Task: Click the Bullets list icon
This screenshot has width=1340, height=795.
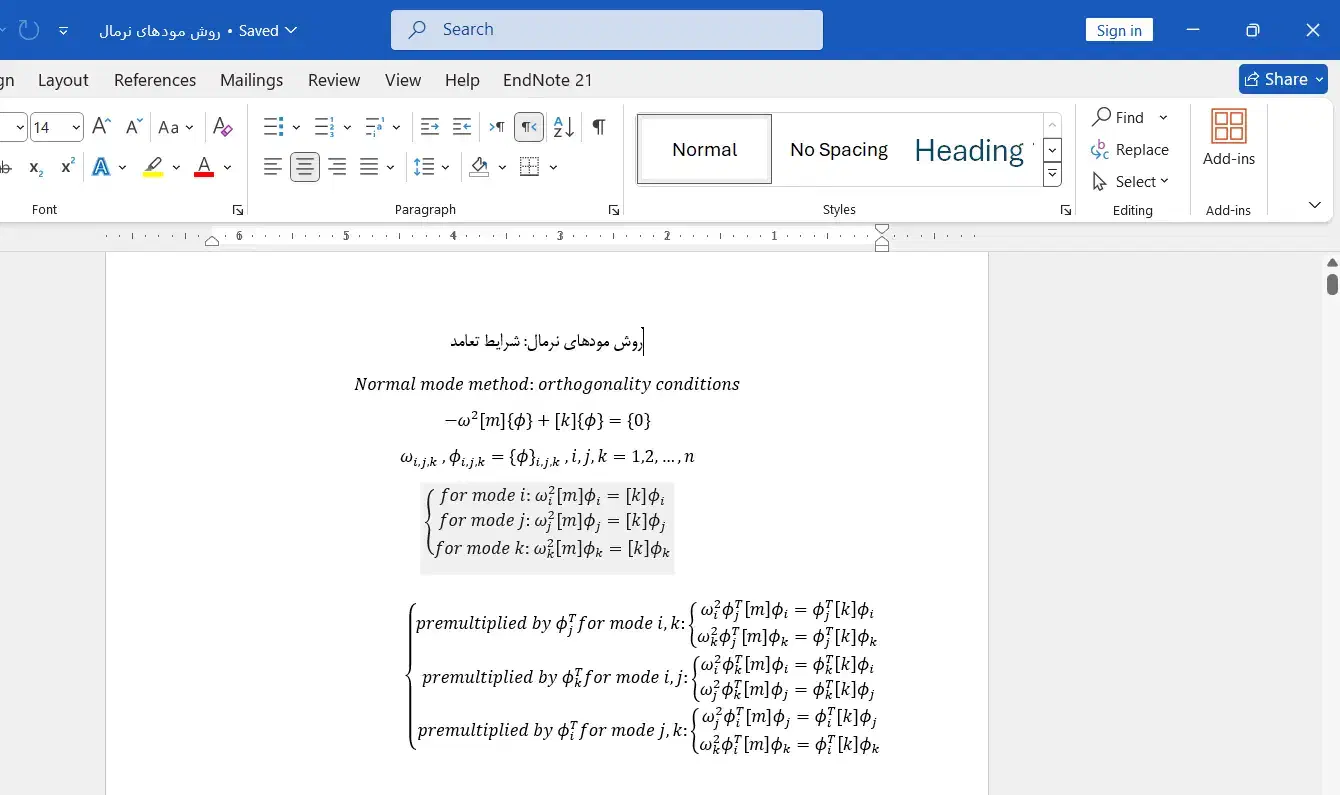Action: [x=273, y=127]
